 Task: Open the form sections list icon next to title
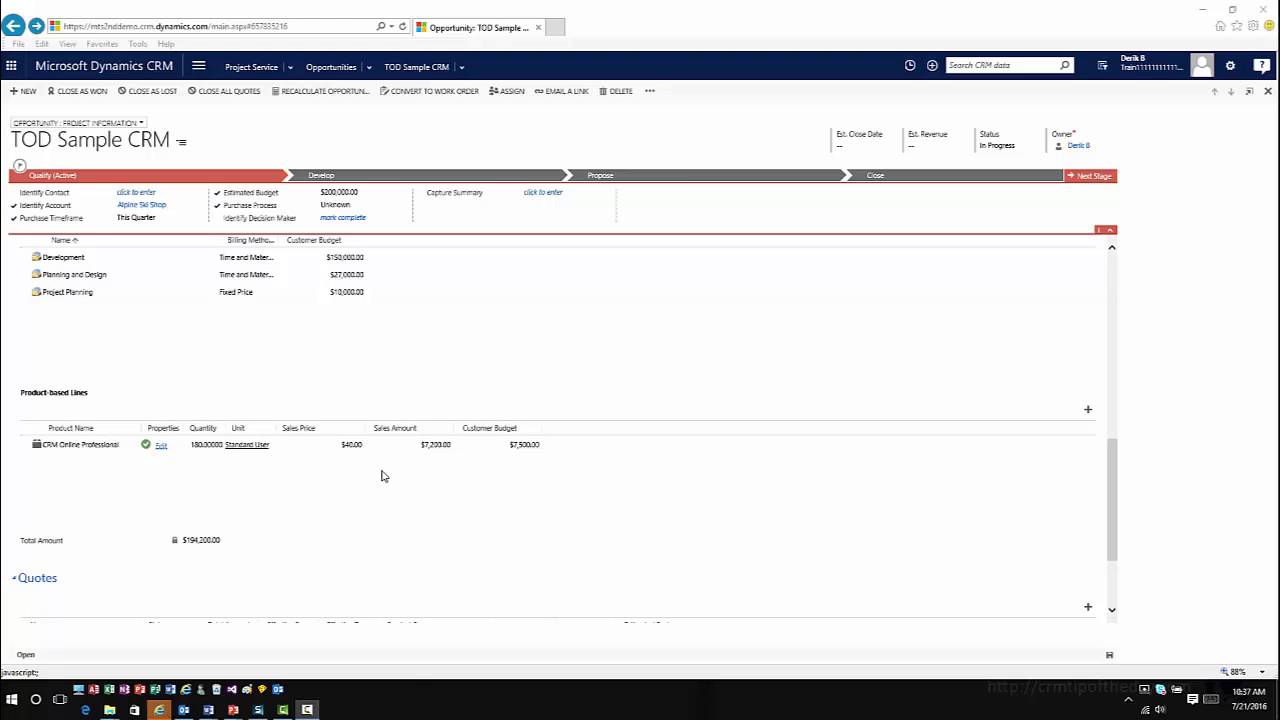coord(181,142)
